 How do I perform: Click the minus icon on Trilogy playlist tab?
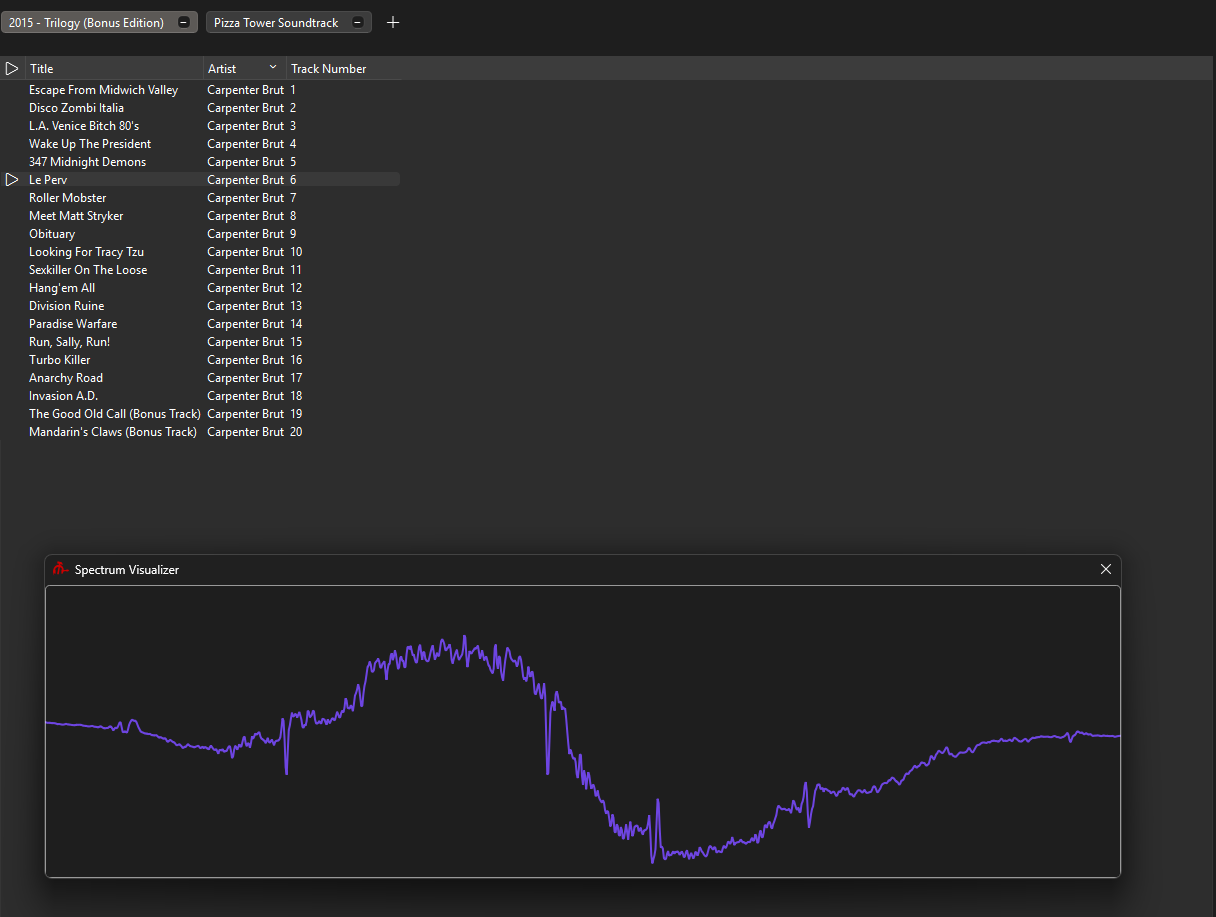[x=183, y=22]
